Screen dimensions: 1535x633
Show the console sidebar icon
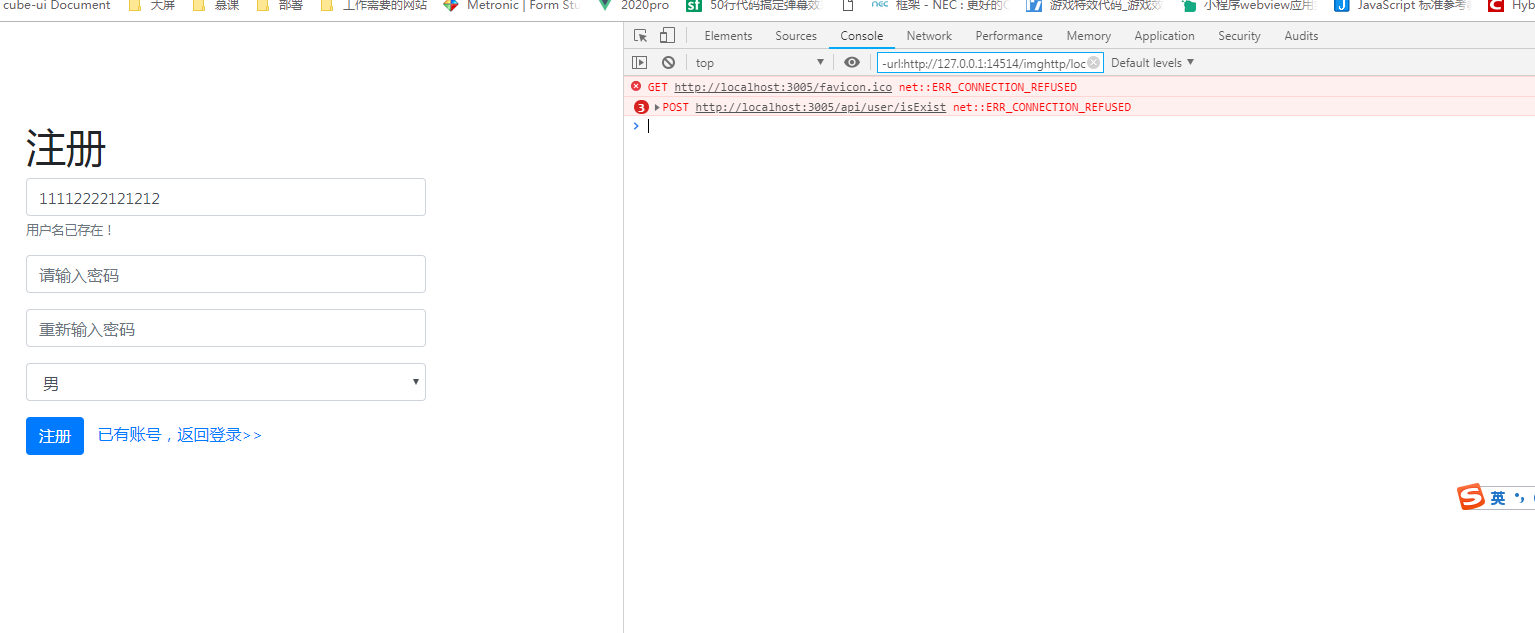pos(640,62)
